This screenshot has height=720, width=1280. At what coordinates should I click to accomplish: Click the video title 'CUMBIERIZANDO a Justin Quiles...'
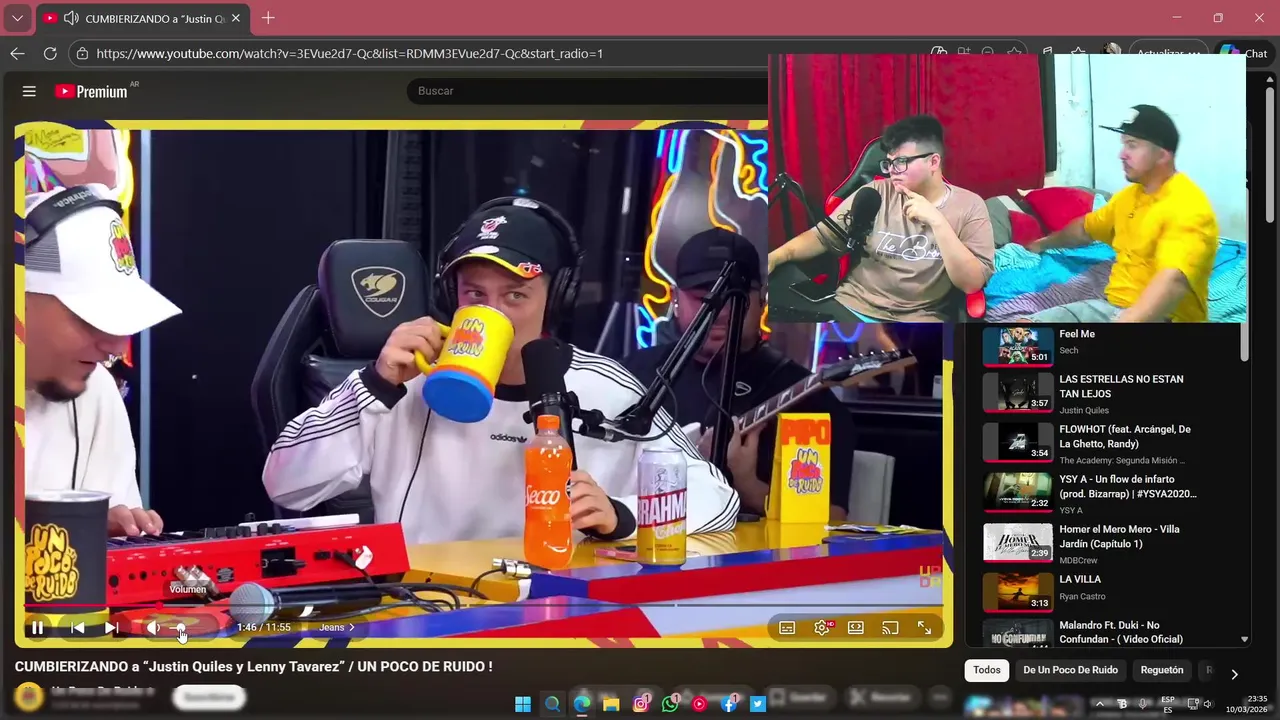pos(253,666)
